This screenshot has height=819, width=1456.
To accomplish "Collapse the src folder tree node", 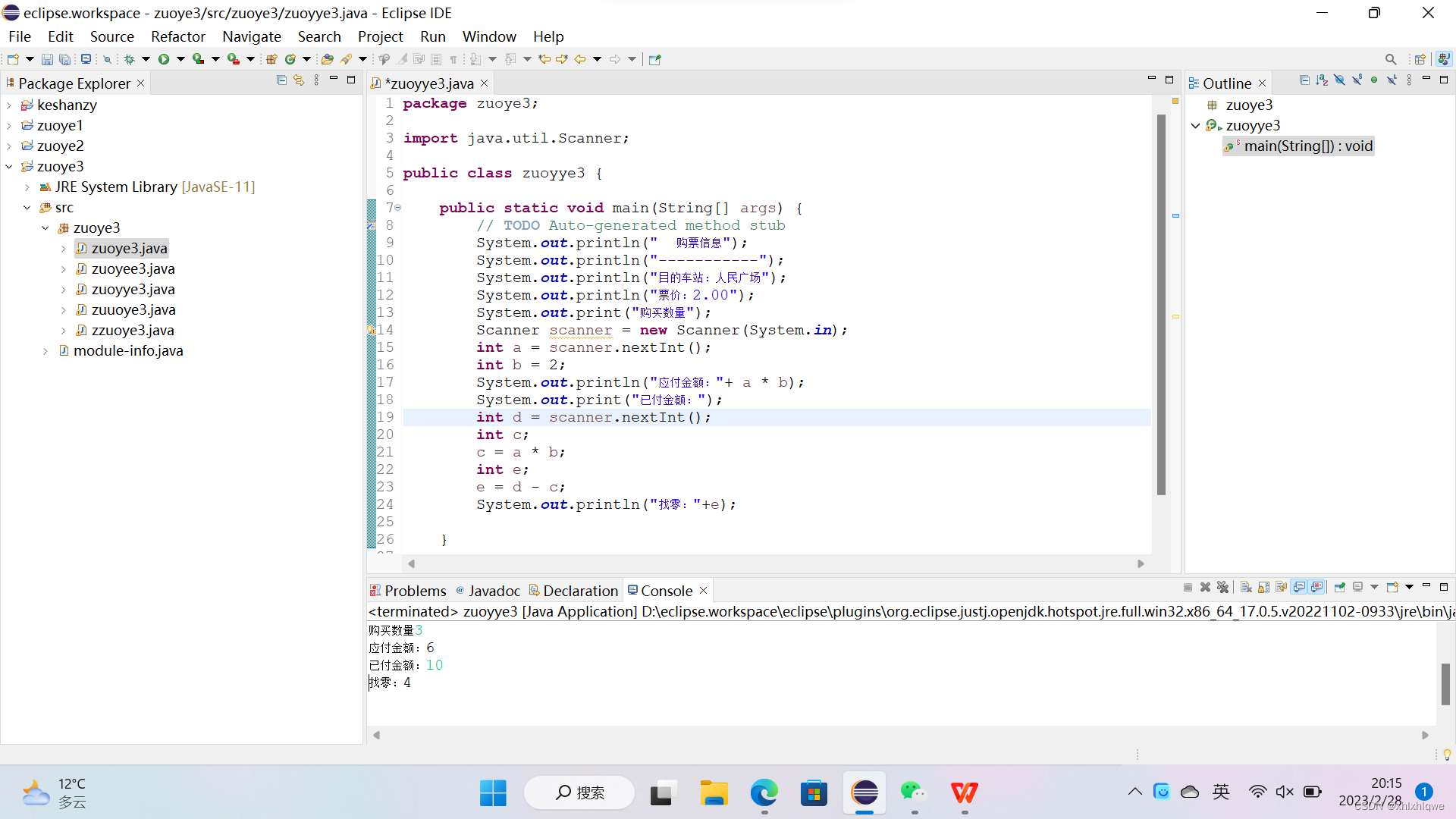I will coord(27,208).
